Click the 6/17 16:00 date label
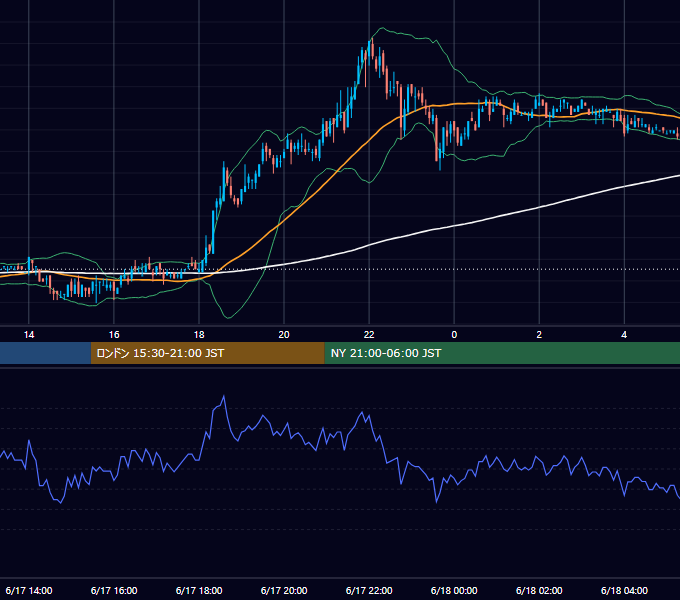 [114, 591]
